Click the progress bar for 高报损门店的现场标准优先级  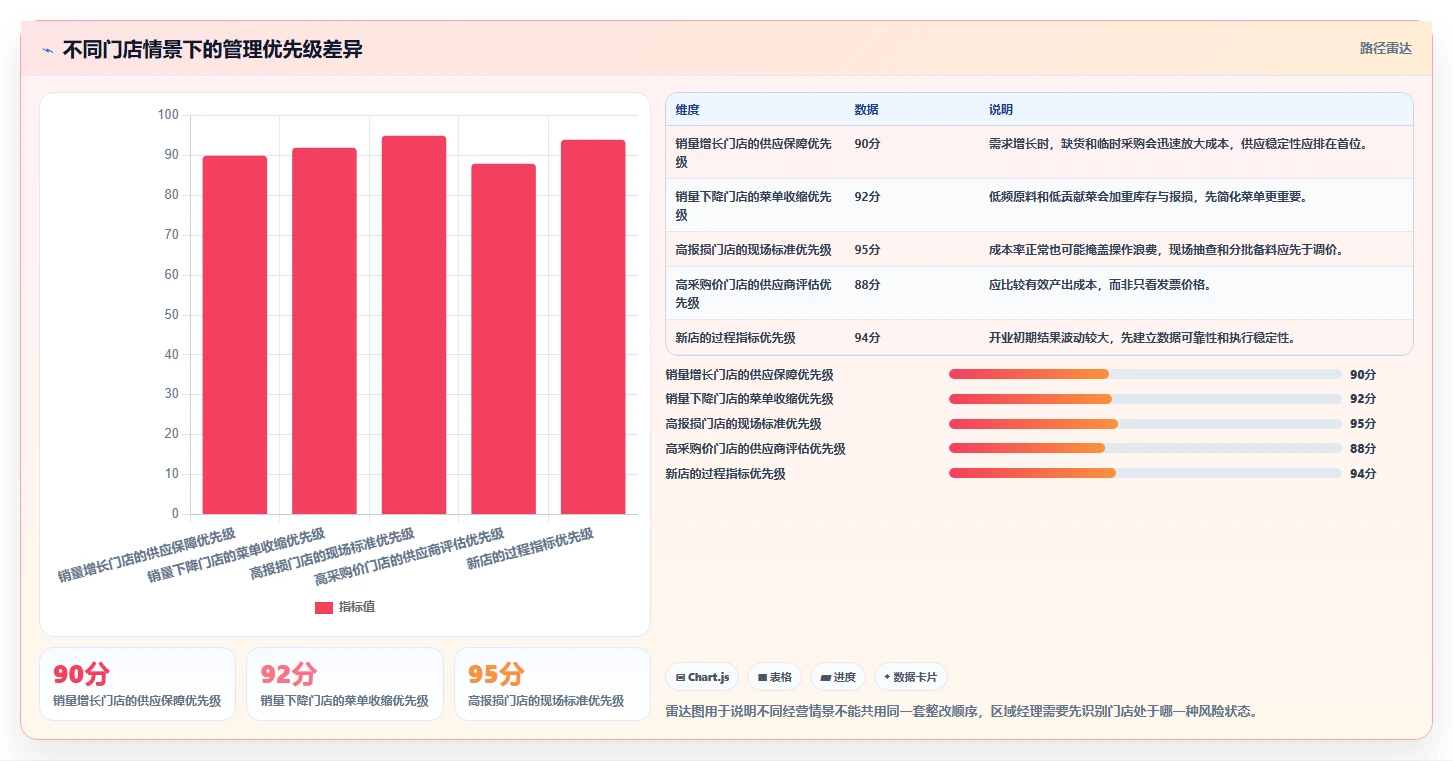(1145, 424)
